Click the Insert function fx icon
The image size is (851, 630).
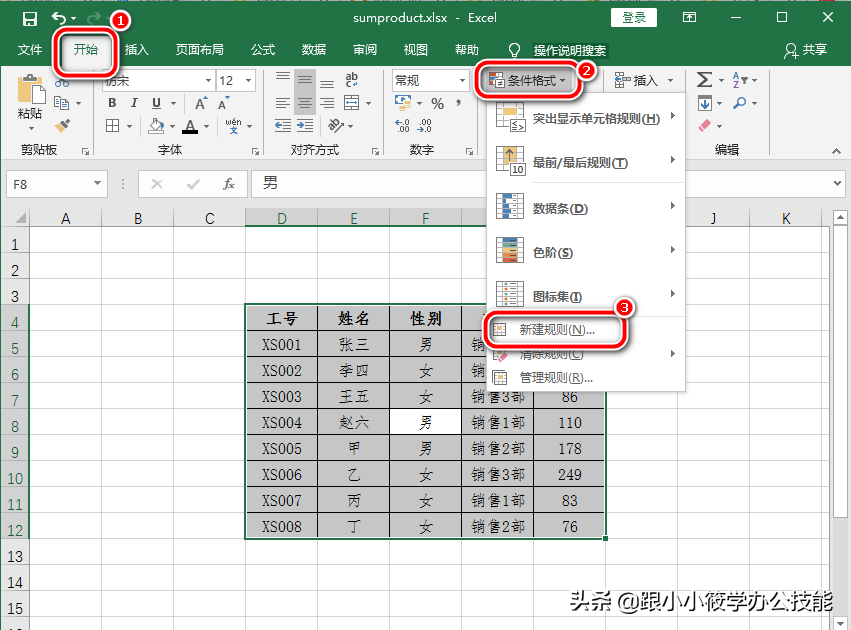pos(229,184)
